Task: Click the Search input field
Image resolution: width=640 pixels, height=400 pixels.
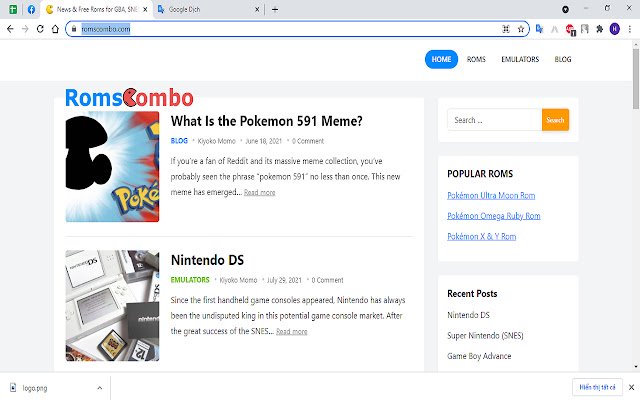Action: click(494, 120)
